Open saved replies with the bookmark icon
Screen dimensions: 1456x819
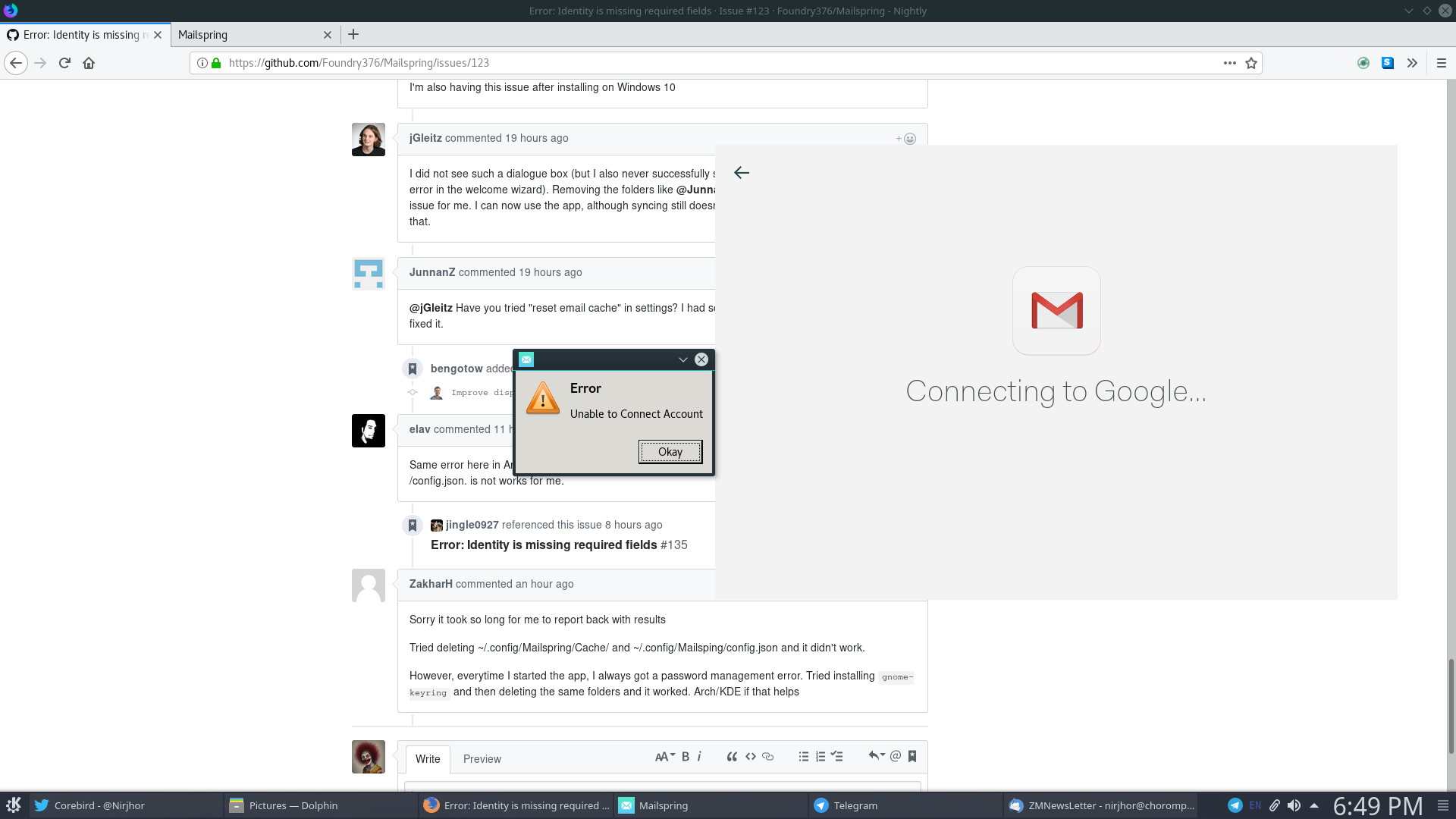pos(912,756)
